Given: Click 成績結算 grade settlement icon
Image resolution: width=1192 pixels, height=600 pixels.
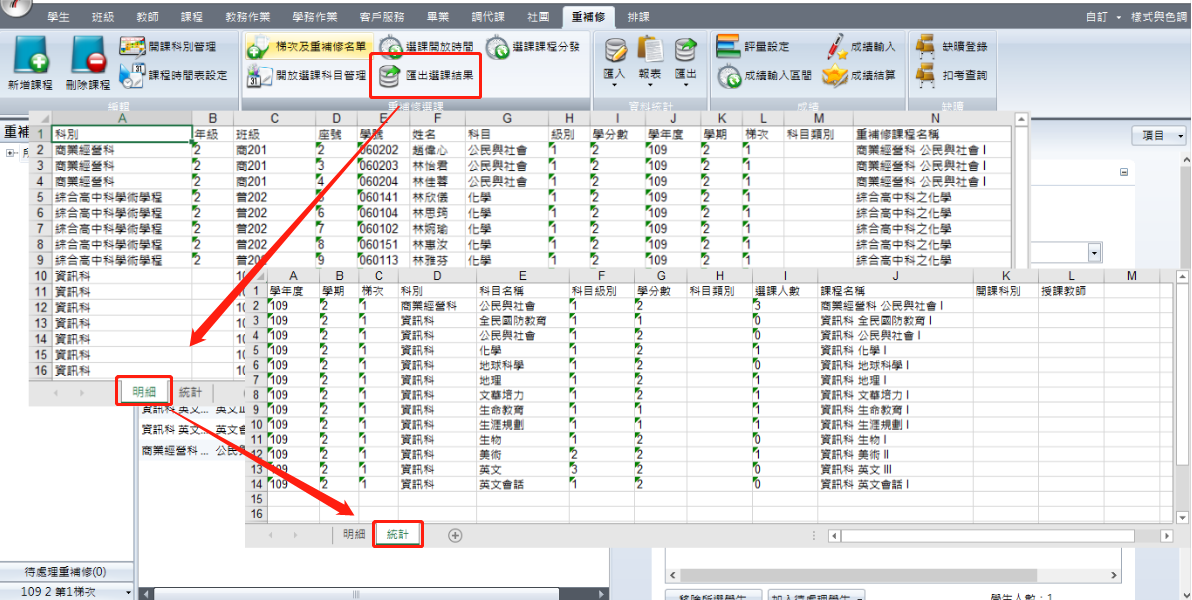Looking at the screenshot, I should coord(861,75).
